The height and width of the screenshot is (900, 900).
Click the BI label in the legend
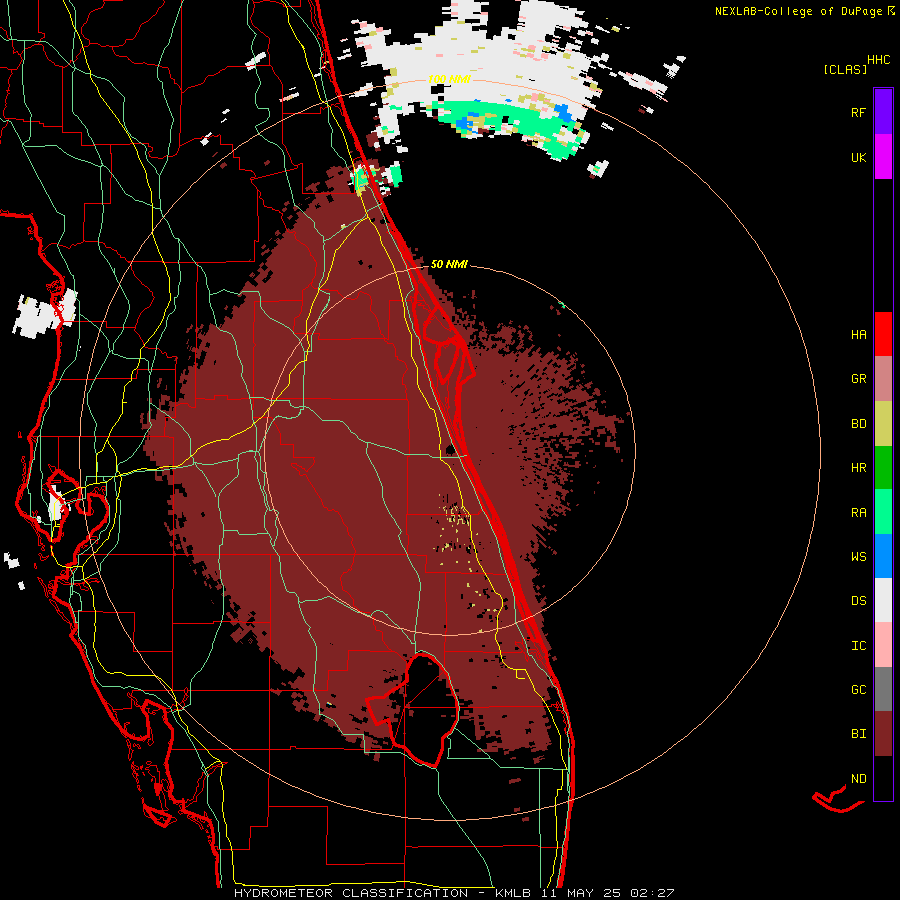click(x=858, y=734)
